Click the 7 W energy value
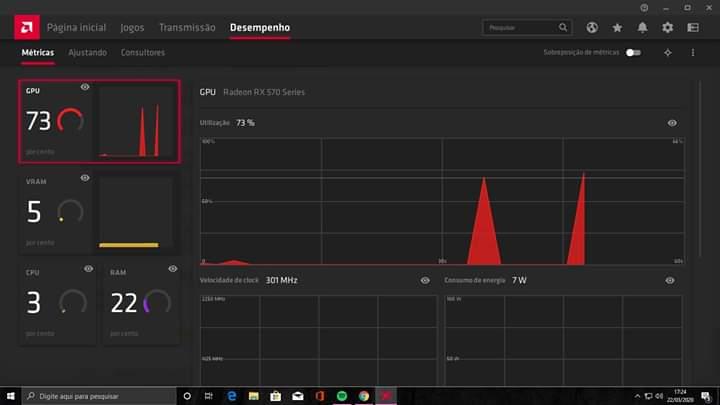Screen dimensions: 720x405 519,281
